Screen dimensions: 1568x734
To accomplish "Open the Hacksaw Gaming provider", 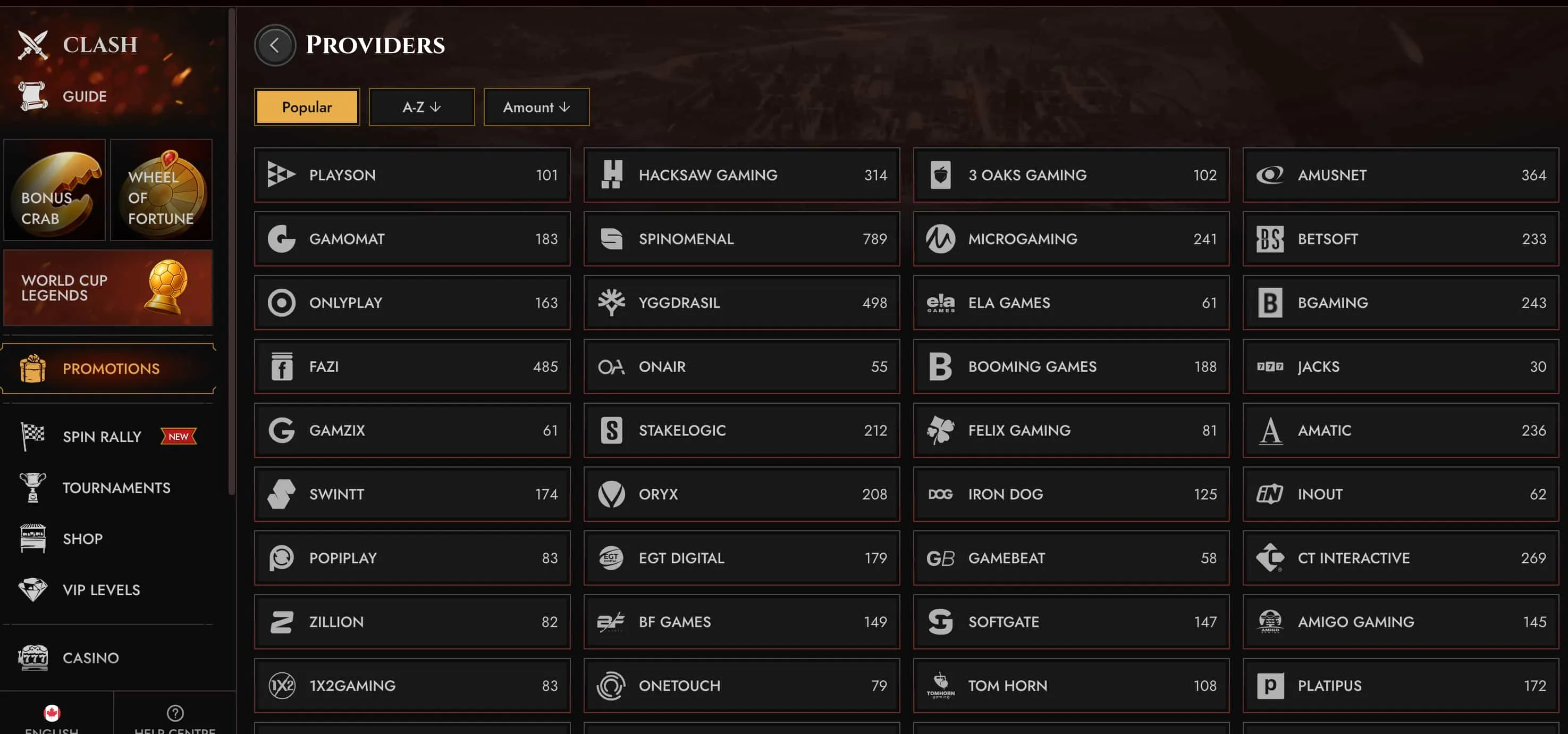I will (741, 175).
